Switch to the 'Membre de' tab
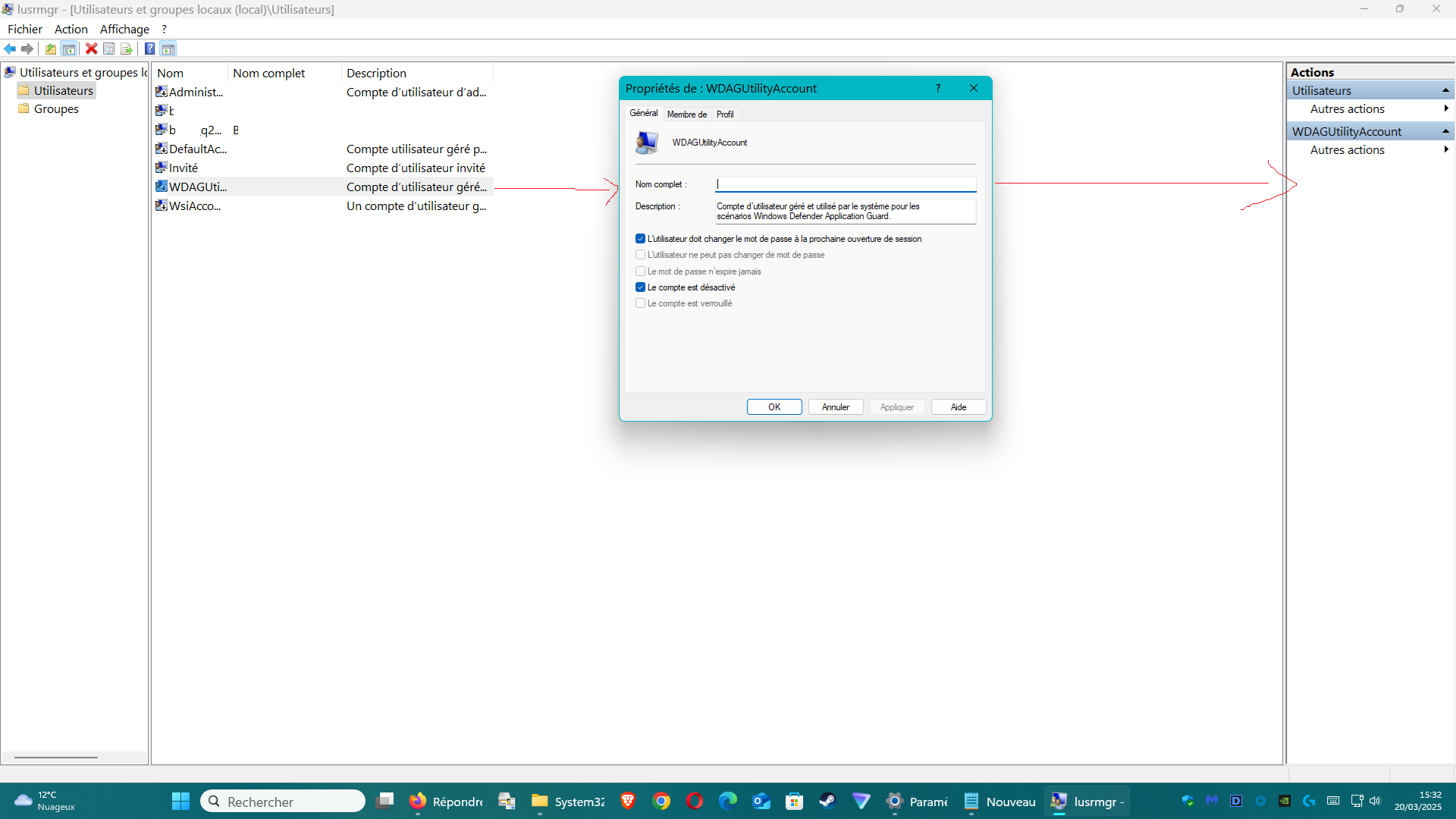1456x819 pixels. tap(686, 115)
